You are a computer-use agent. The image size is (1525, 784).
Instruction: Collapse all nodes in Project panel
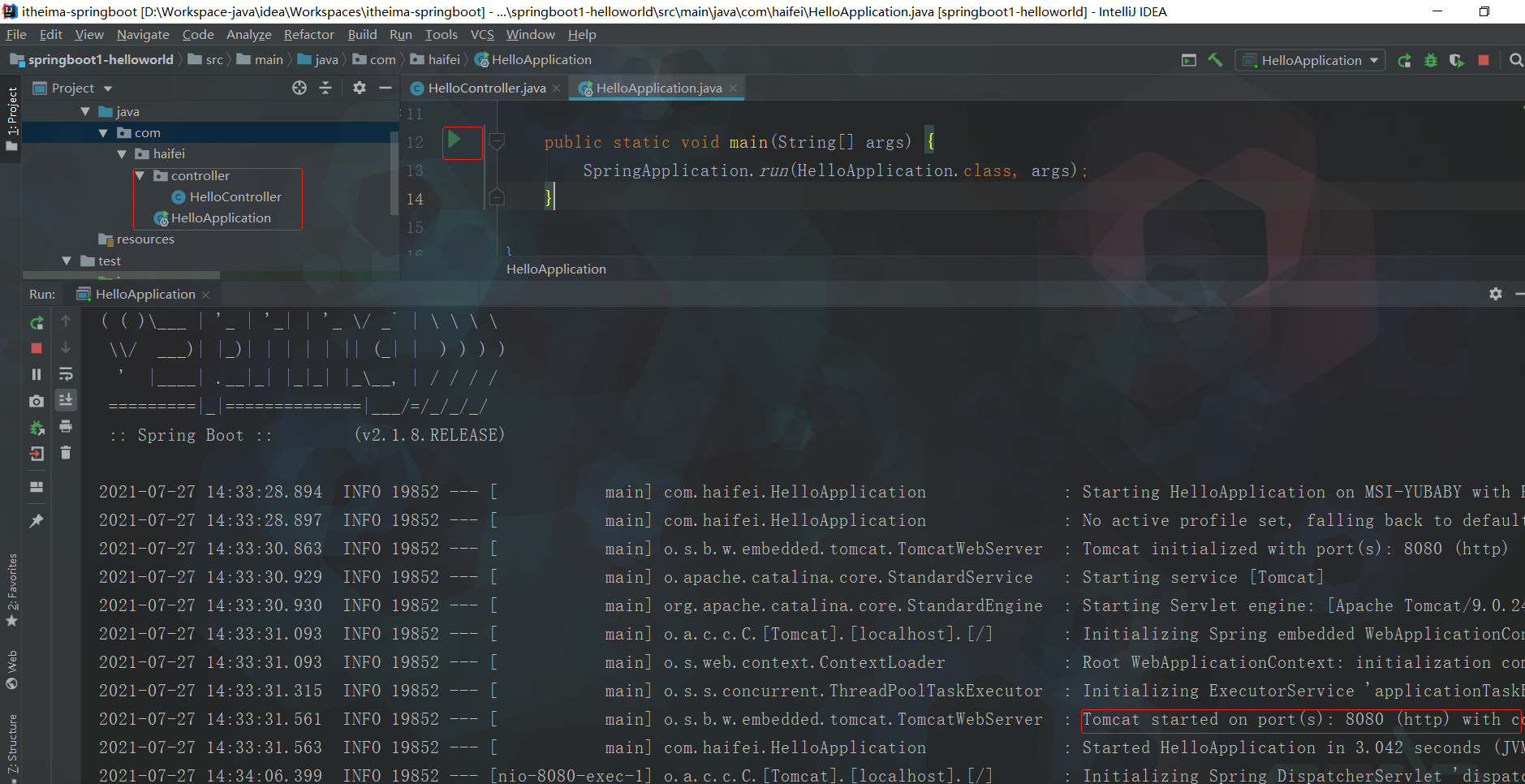click(x=325, y=88)
